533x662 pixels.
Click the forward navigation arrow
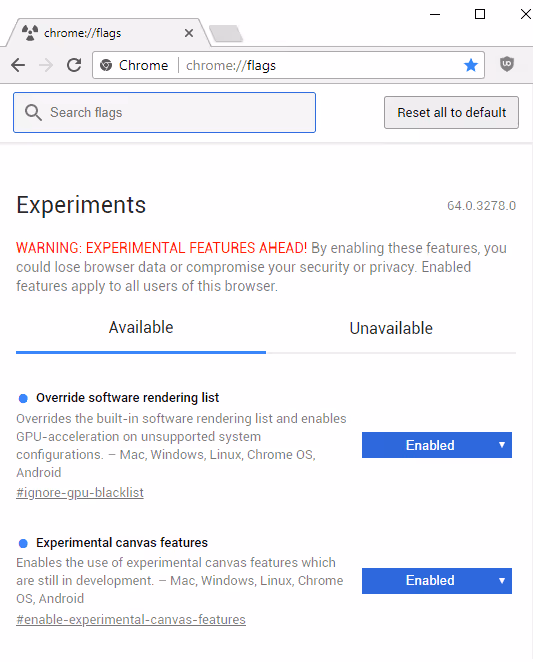46,65
